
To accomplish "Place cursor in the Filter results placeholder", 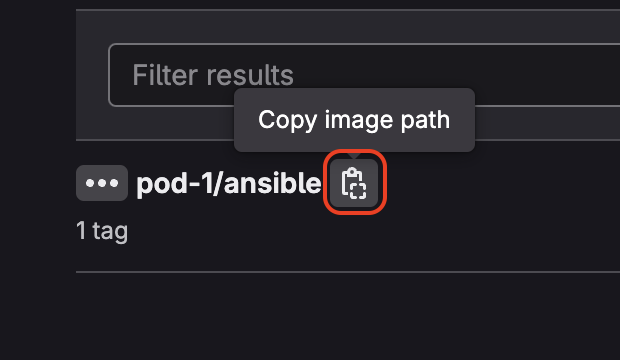I will click(213, 75).
